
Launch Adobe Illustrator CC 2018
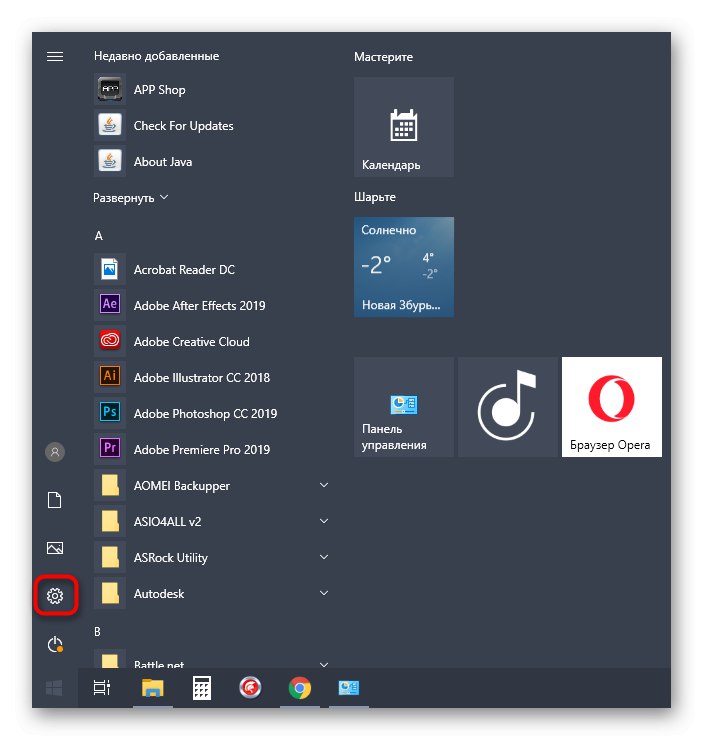(x=211, y=378)
